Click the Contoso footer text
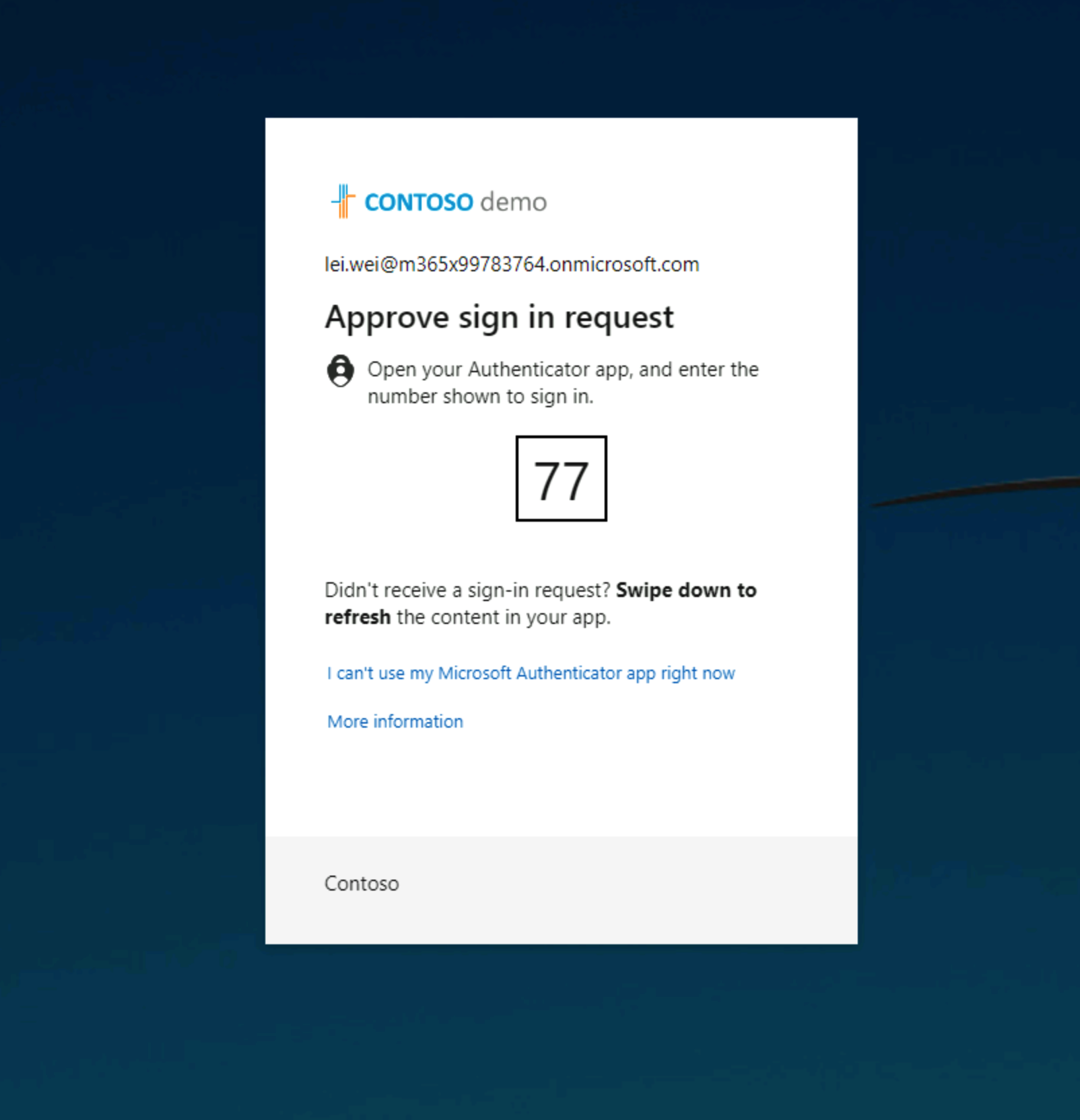This screenshot has height=1120, width=1080. 362,883
